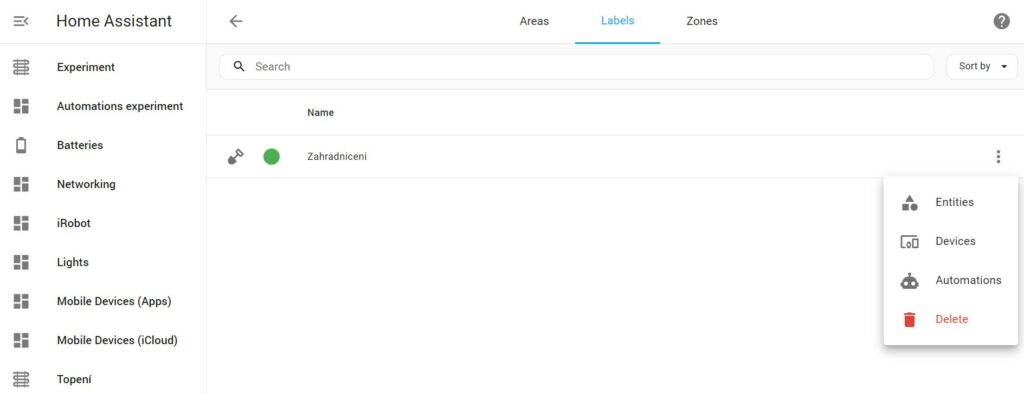Click the Networking dashboard icon
The height and width of the screenshot is (394, 1024).
point(21,184)
